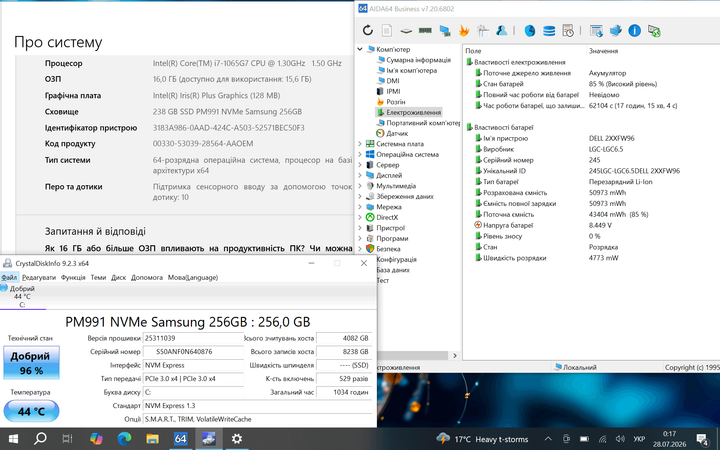Open Редагувати menu in CrystalDiskInfo
720x450 pixels.
[39, 277]
